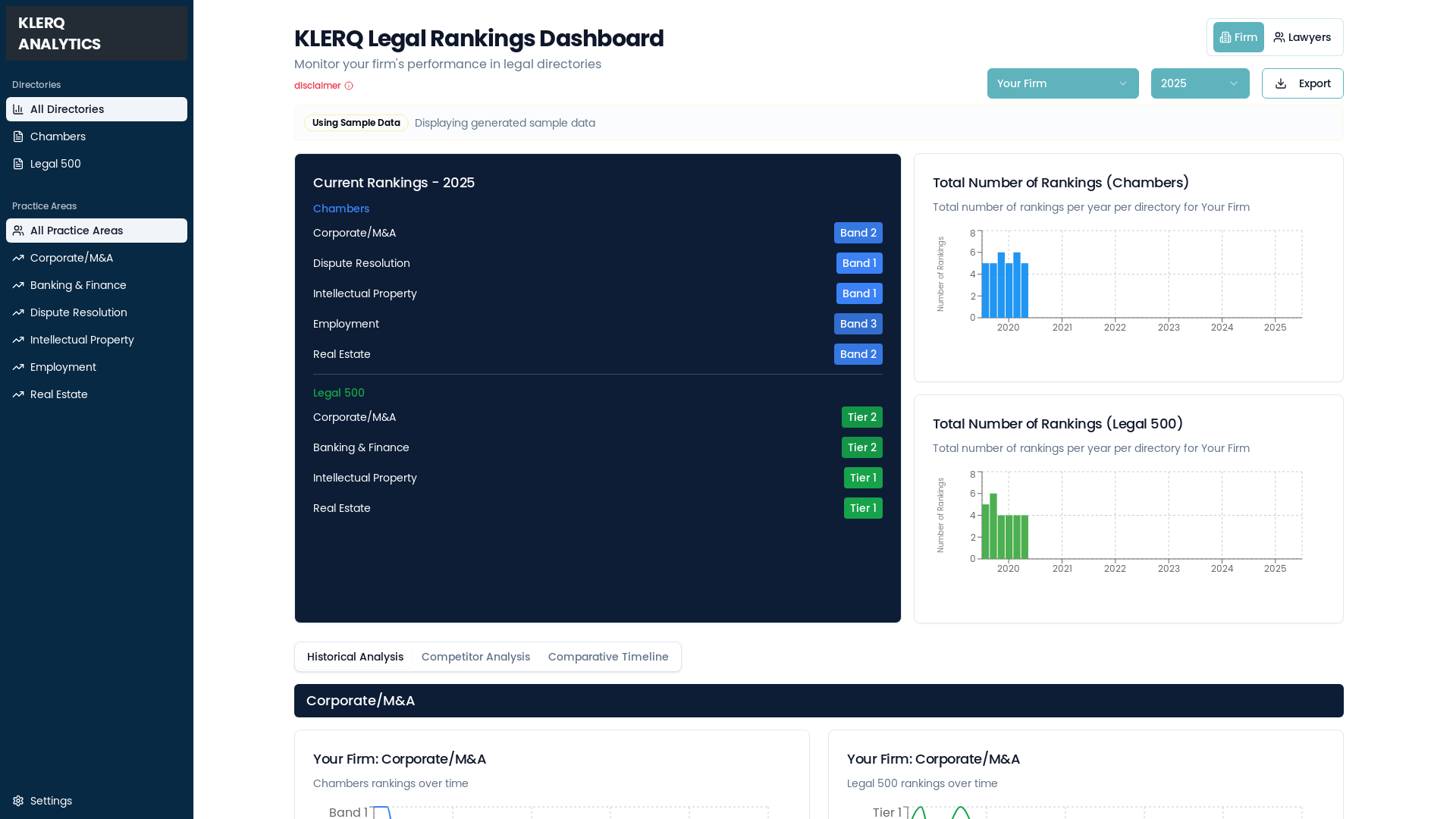This screenshot has width=1456, height=819.
Task: Open Chambers directory in sidebar
Action: point(96,136)
